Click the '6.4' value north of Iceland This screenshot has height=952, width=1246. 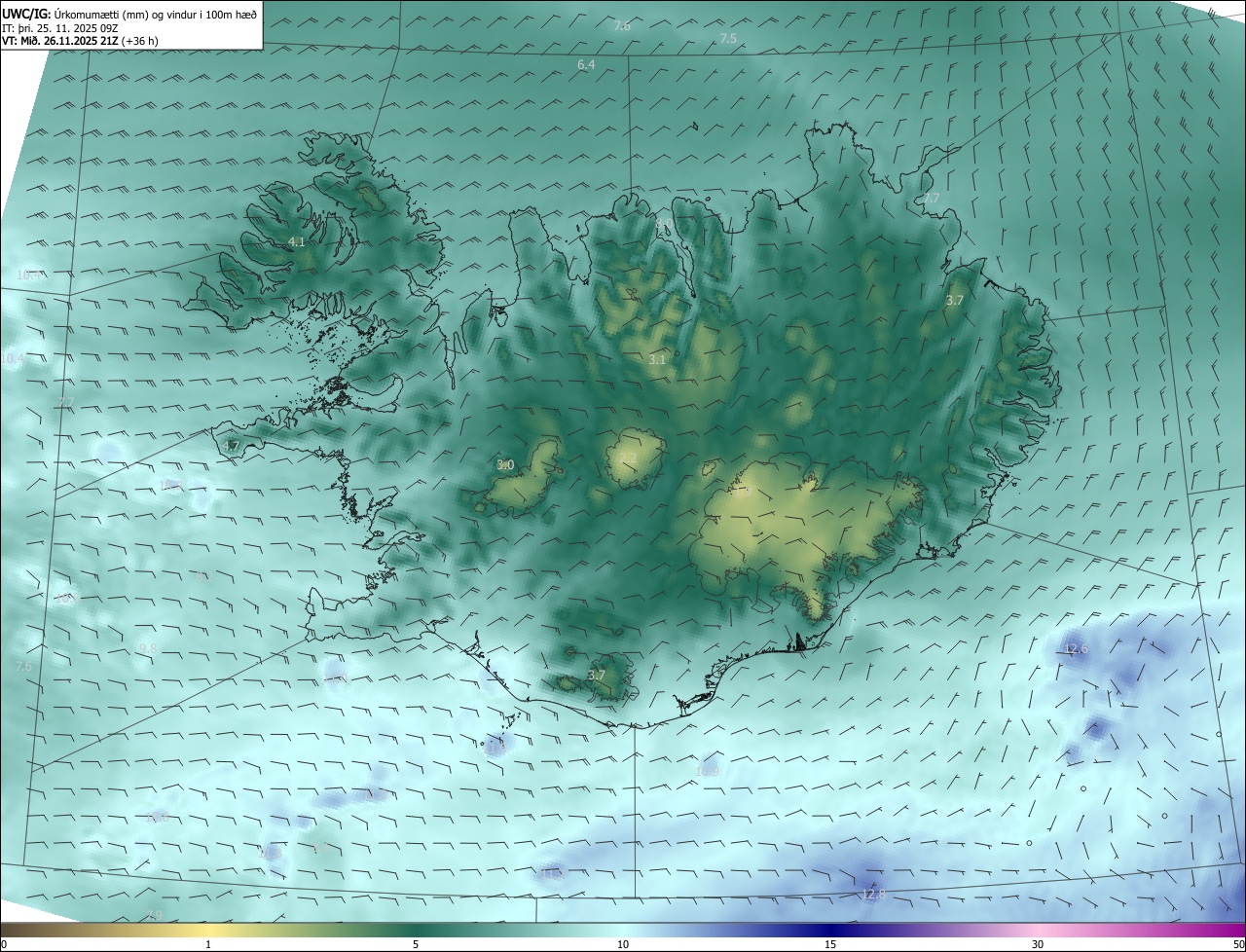[x=586, y=65]
